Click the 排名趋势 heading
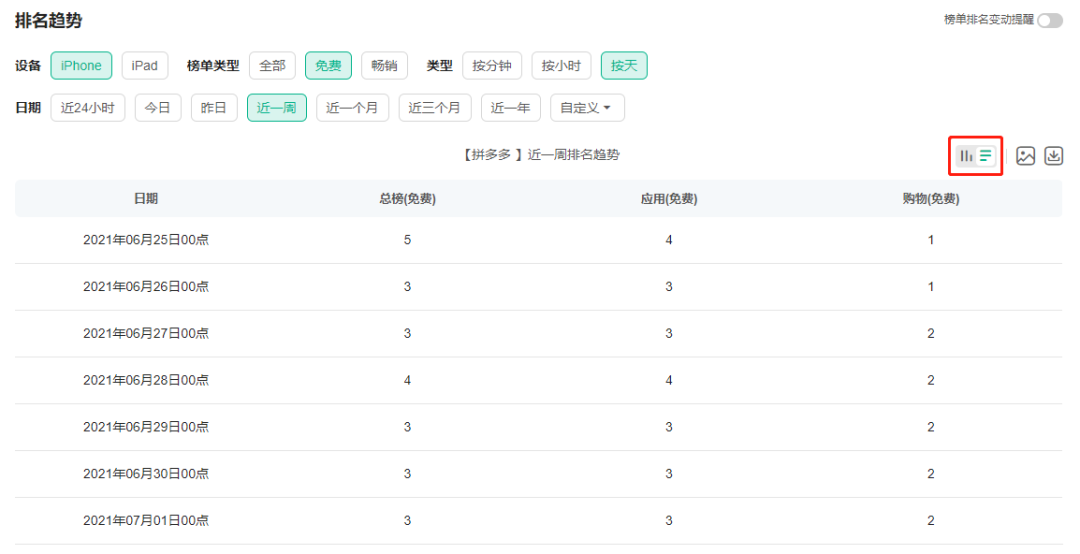Image resolution: width=1080 pixels, height=554 pixels. point(49,21)
